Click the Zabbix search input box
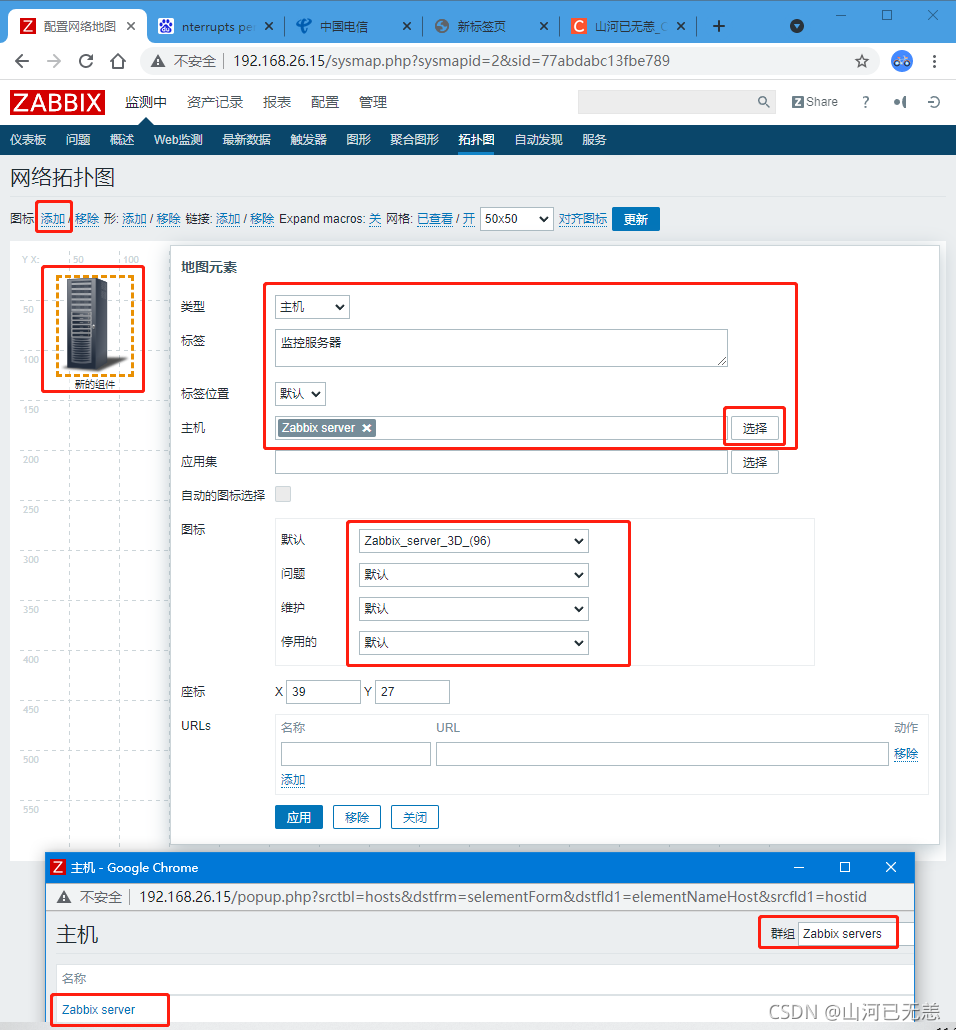The image size is (956, 1030). pos(667,102)
